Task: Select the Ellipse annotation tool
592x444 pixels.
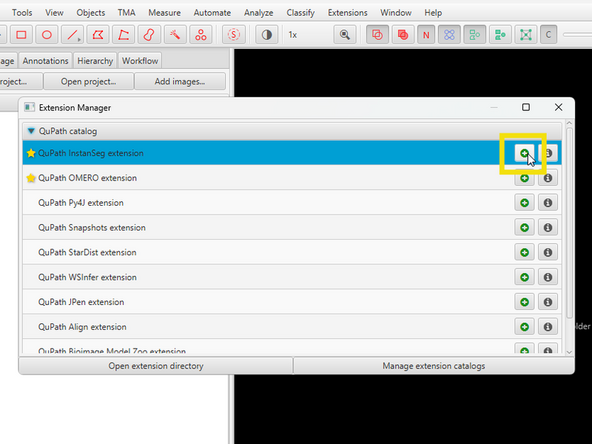Action: pyautogui.click(x=47, y=35)
